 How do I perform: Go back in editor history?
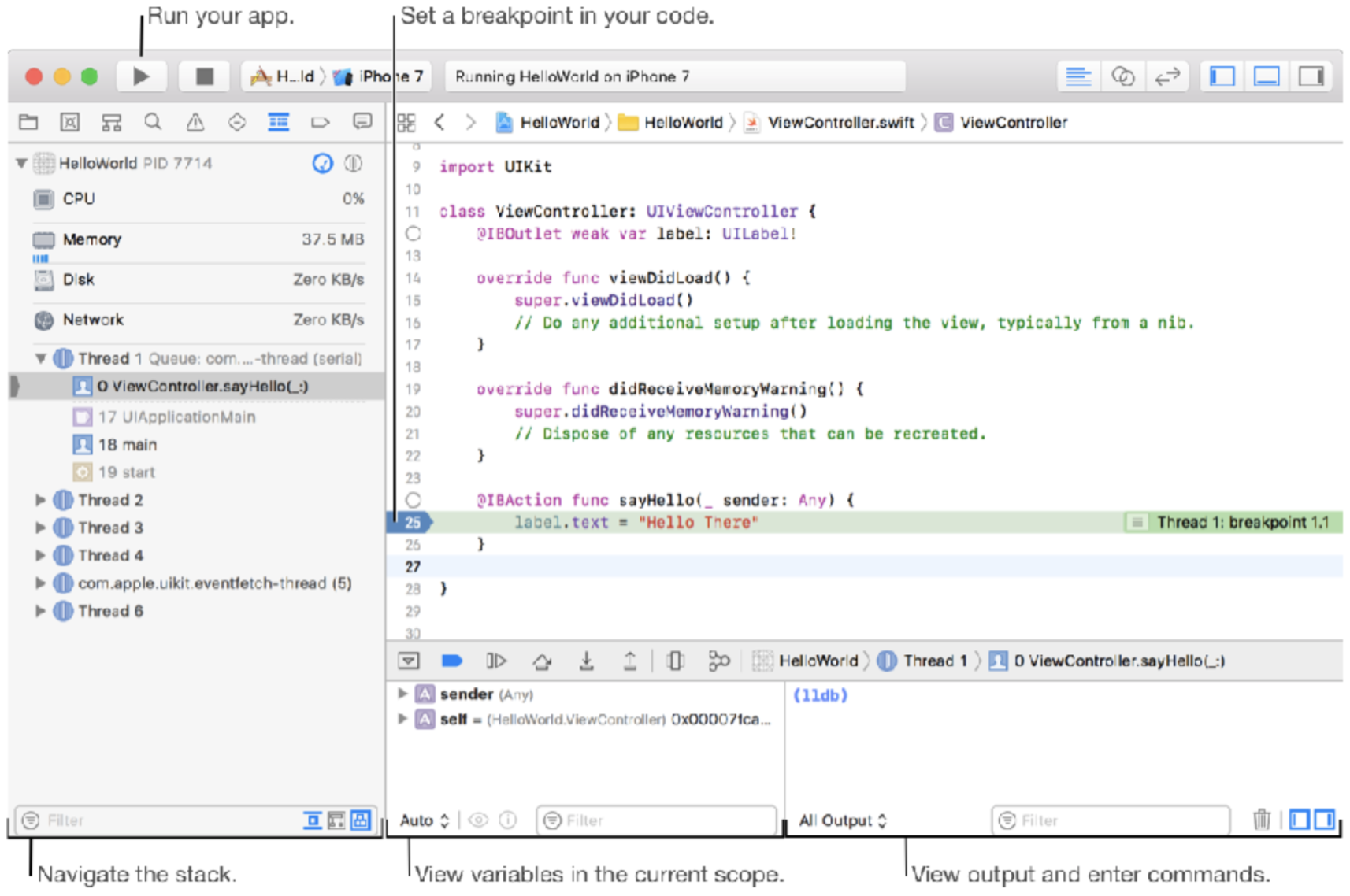[439, 123]
